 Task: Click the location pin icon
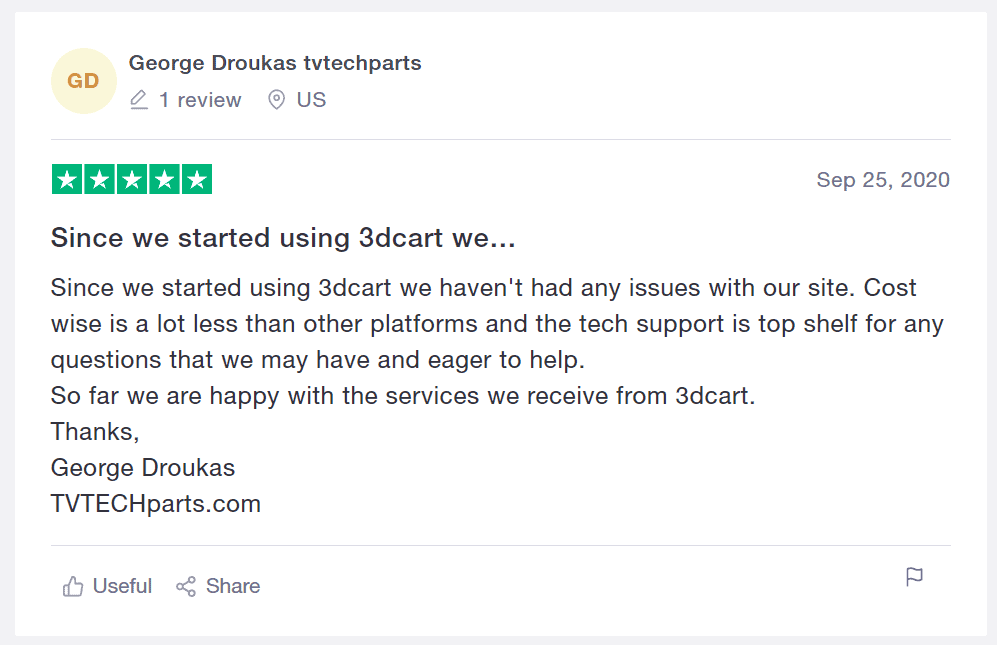[276, 100]
